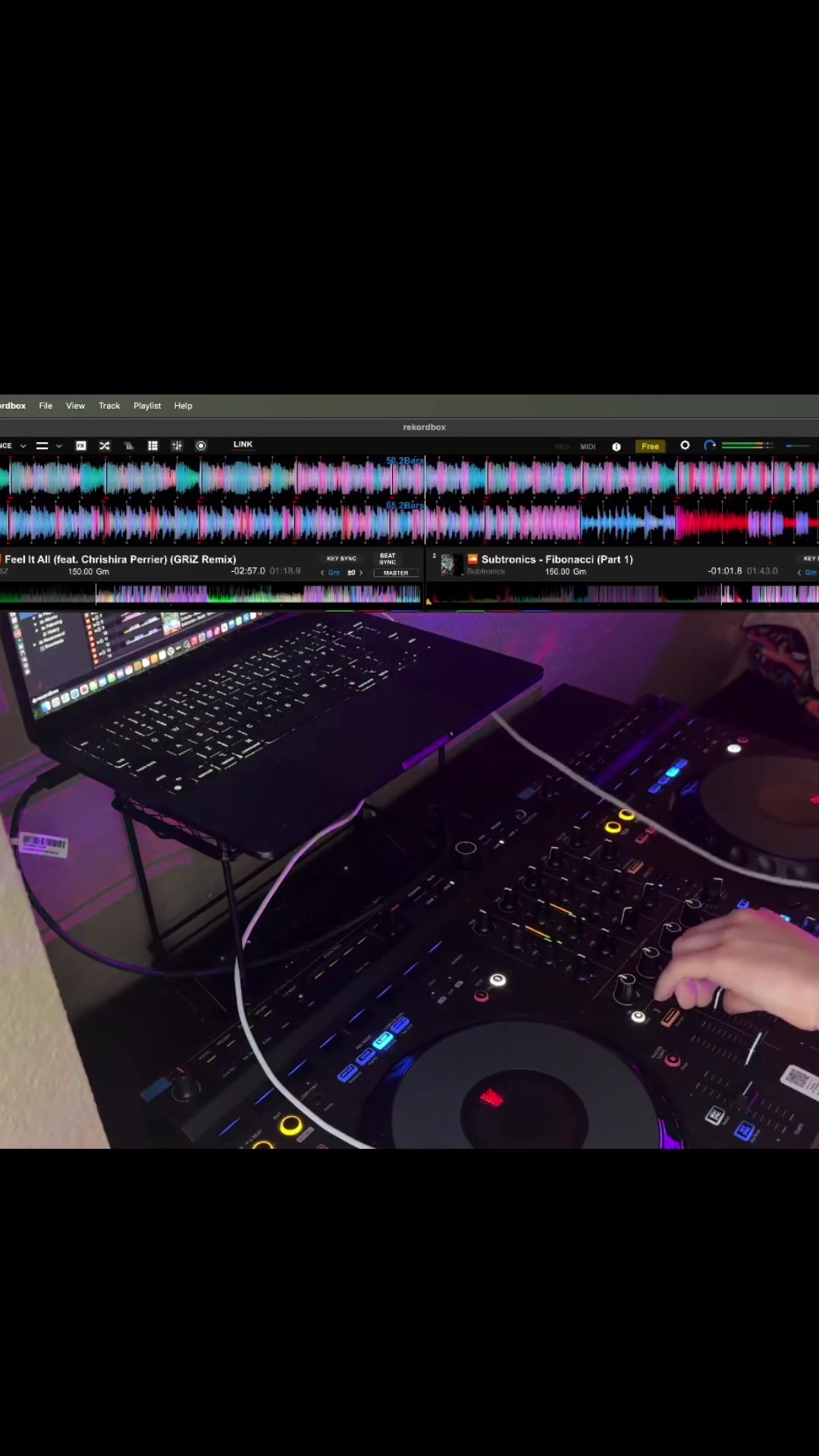Open the File menu
The height and width of the screenshot is (1456, 819).
(x=45, y=406)
